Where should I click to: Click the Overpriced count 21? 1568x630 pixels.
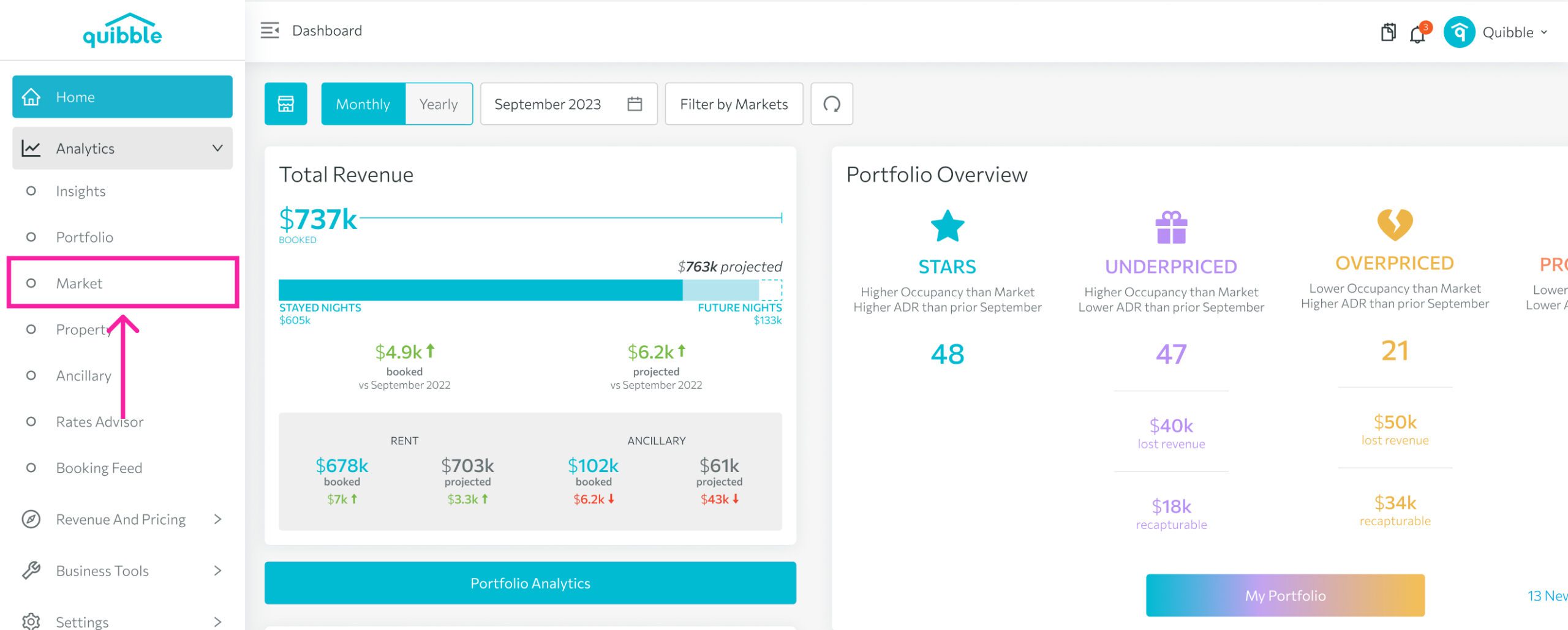(1395, 351)
